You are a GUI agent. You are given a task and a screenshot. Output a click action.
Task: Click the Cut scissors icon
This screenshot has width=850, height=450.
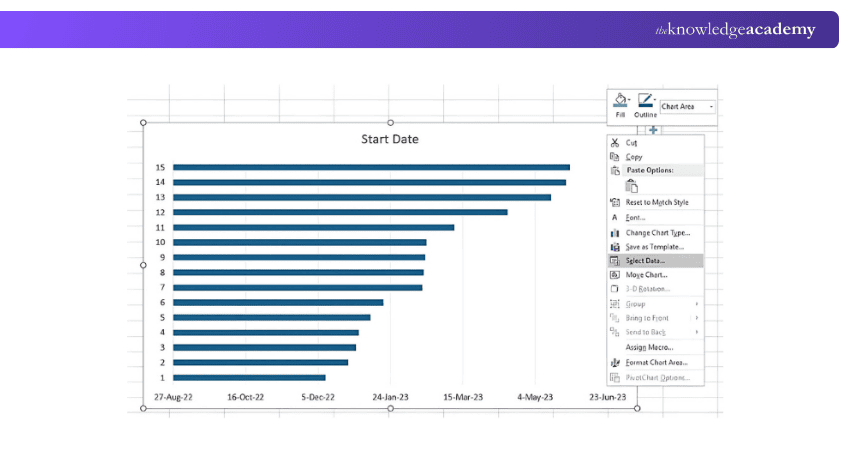615,143
